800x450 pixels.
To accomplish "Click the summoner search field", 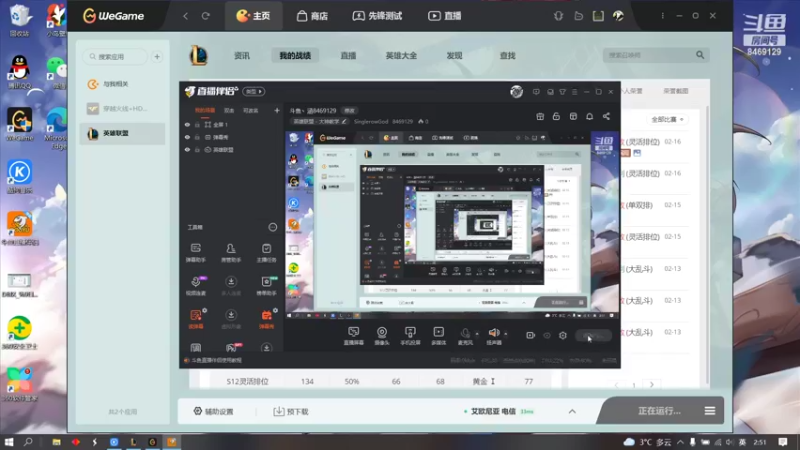I will pos(648,55).
